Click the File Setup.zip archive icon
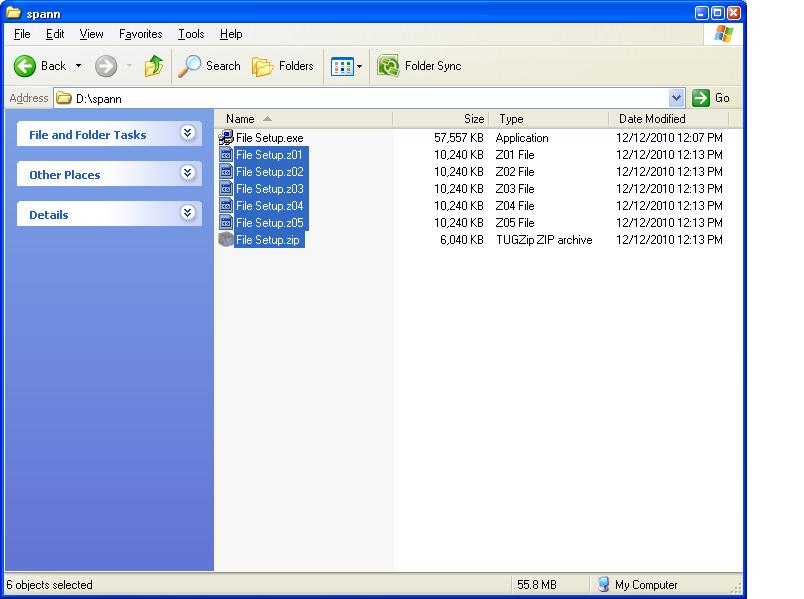Screen dimensions: 804x599 click(x=226, y=239)
